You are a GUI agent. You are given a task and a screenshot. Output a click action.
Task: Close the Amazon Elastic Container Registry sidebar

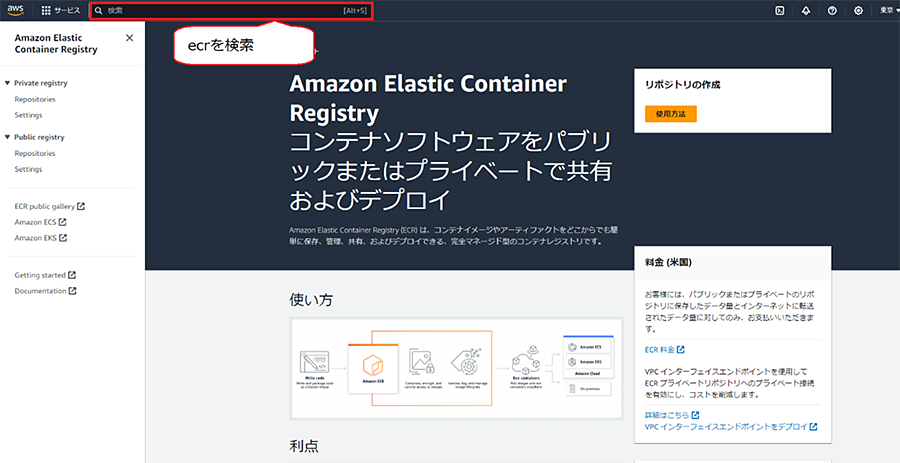(129, 38)
